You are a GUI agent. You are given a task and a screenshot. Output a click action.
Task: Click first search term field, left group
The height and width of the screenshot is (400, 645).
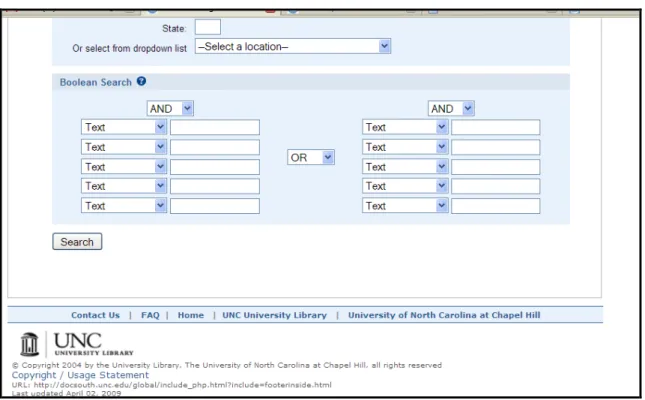tap(215, 127)
